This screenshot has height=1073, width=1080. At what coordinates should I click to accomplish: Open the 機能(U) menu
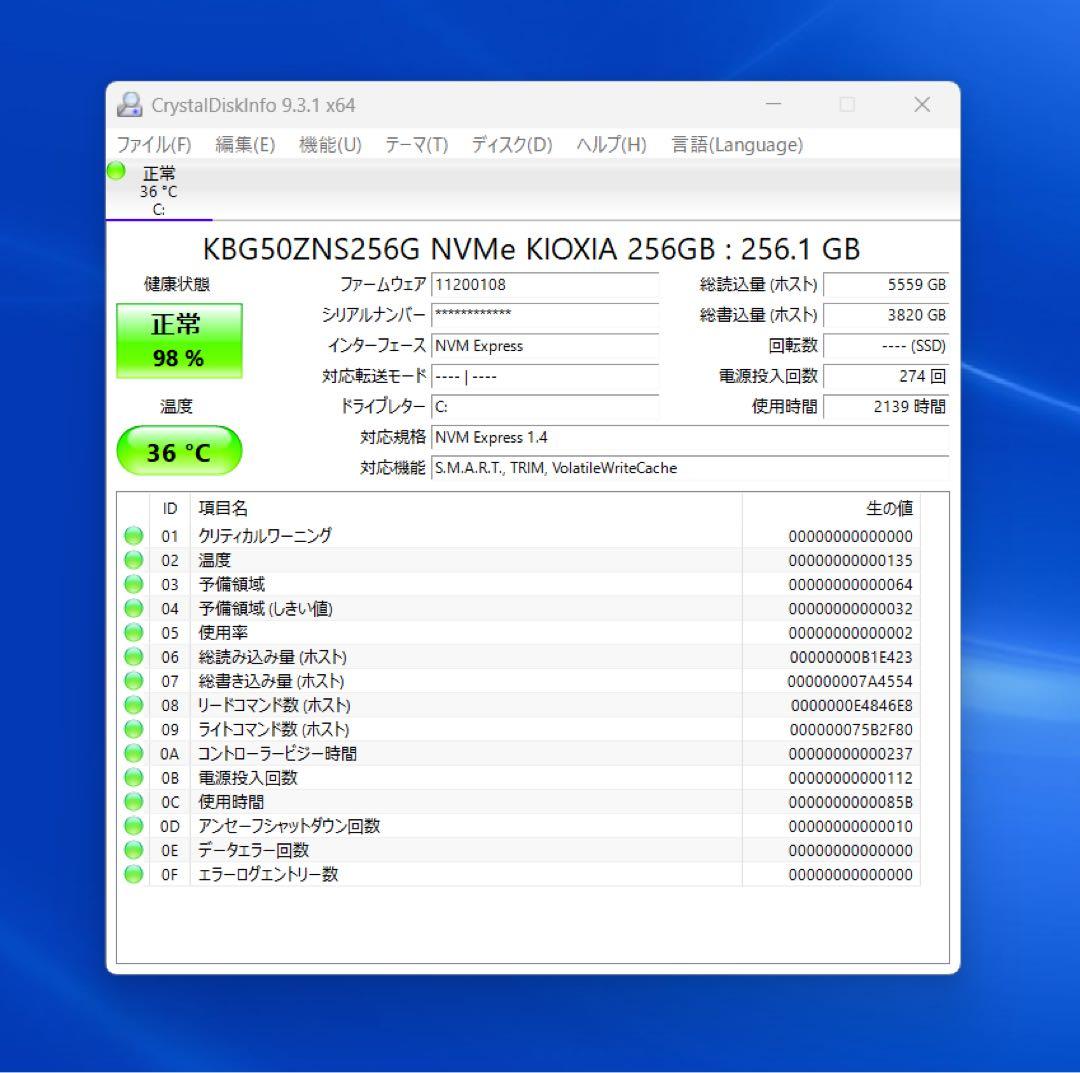pyautogui.click(x=330, y=144)
